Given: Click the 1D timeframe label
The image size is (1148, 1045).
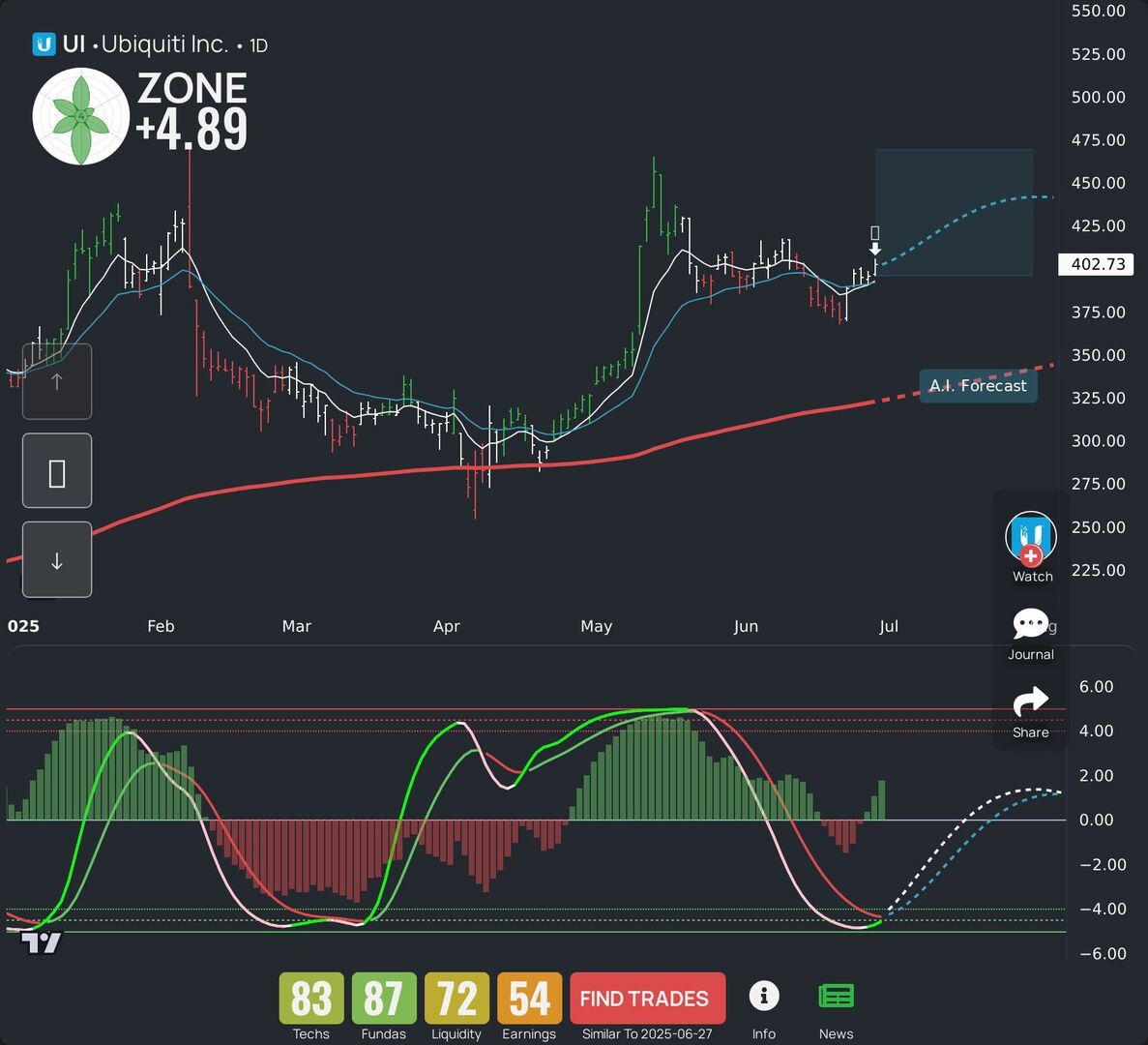Looking at the screenshot, I should pos(258,46).
